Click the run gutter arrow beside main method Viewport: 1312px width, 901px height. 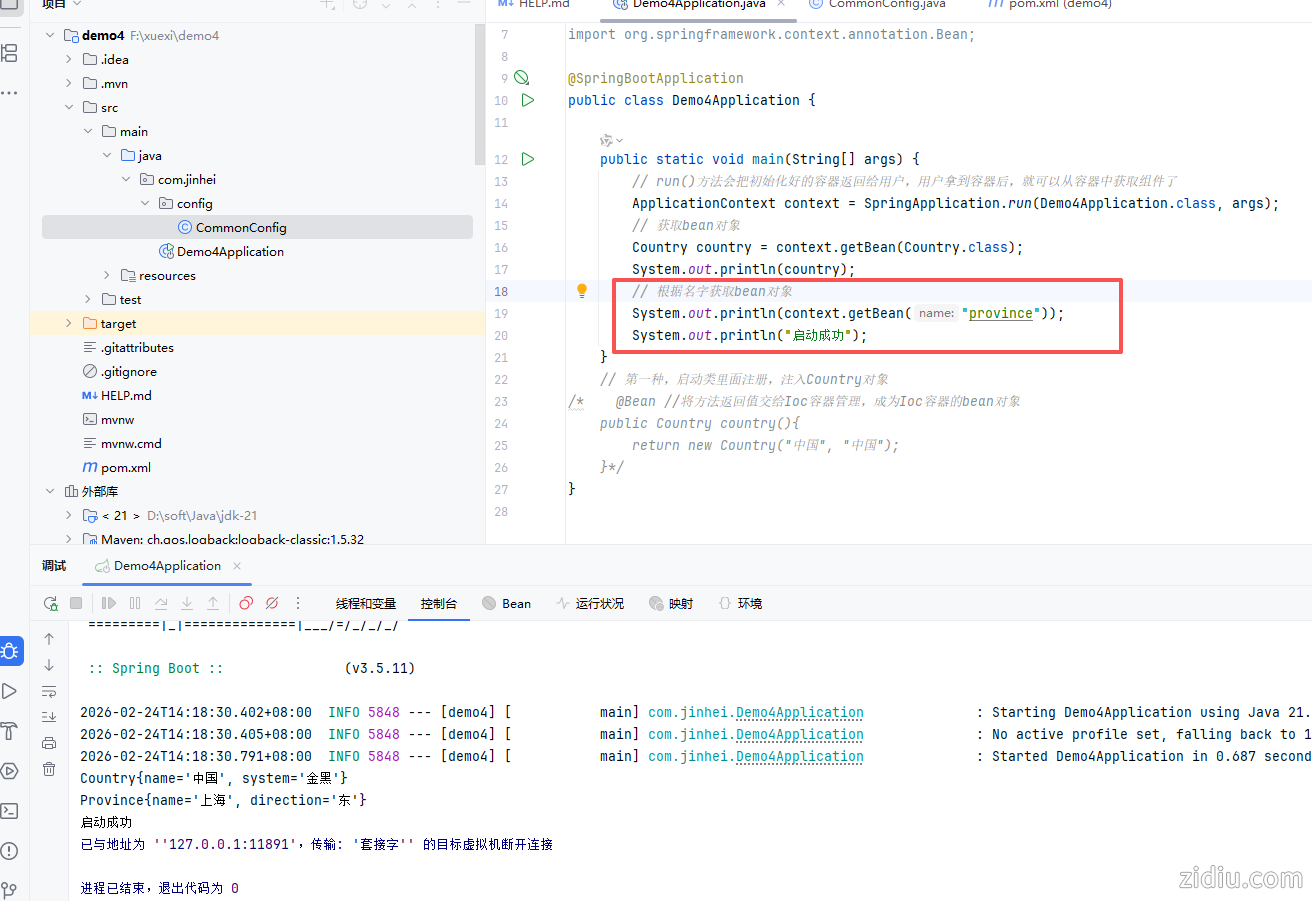527,159
